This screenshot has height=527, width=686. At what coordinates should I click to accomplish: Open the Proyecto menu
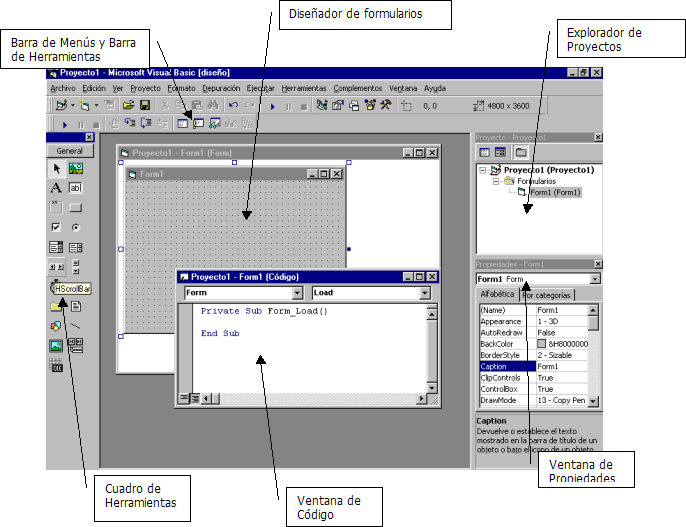[145, 88]
